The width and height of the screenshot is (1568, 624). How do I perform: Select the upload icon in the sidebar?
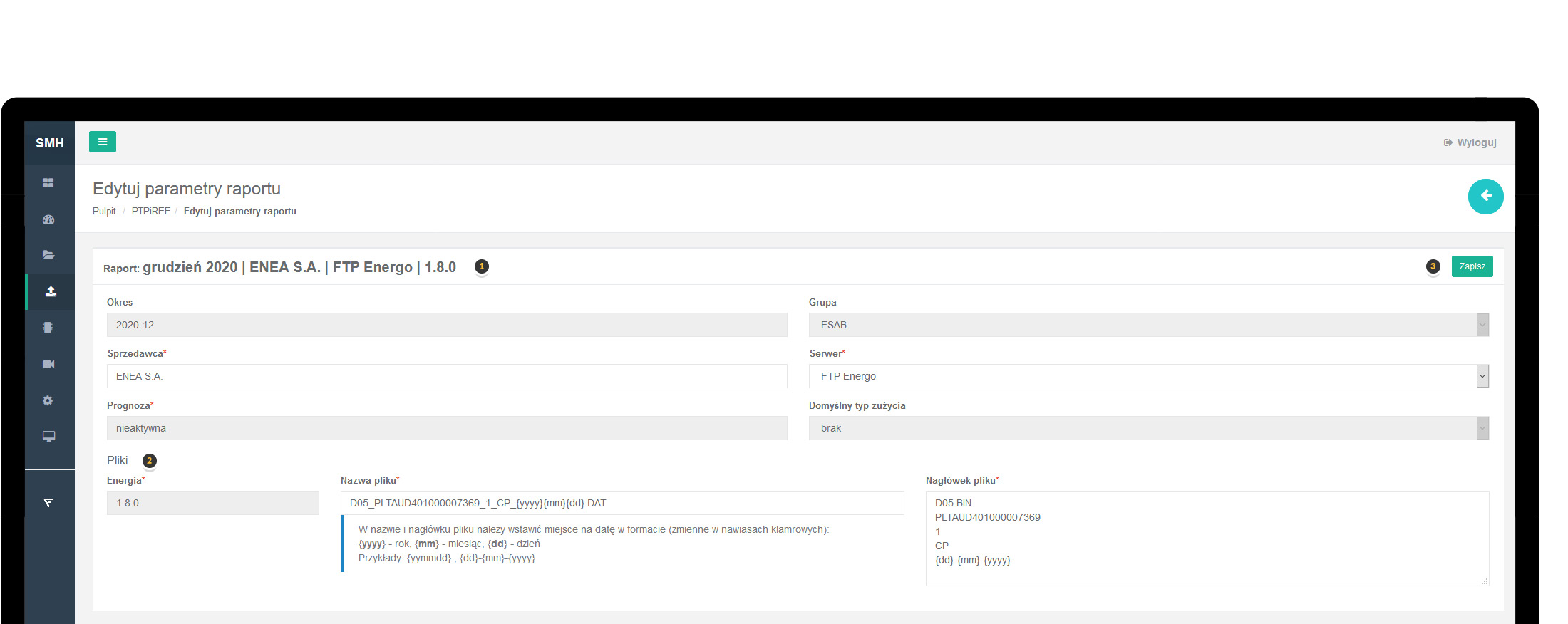[51, 291]
